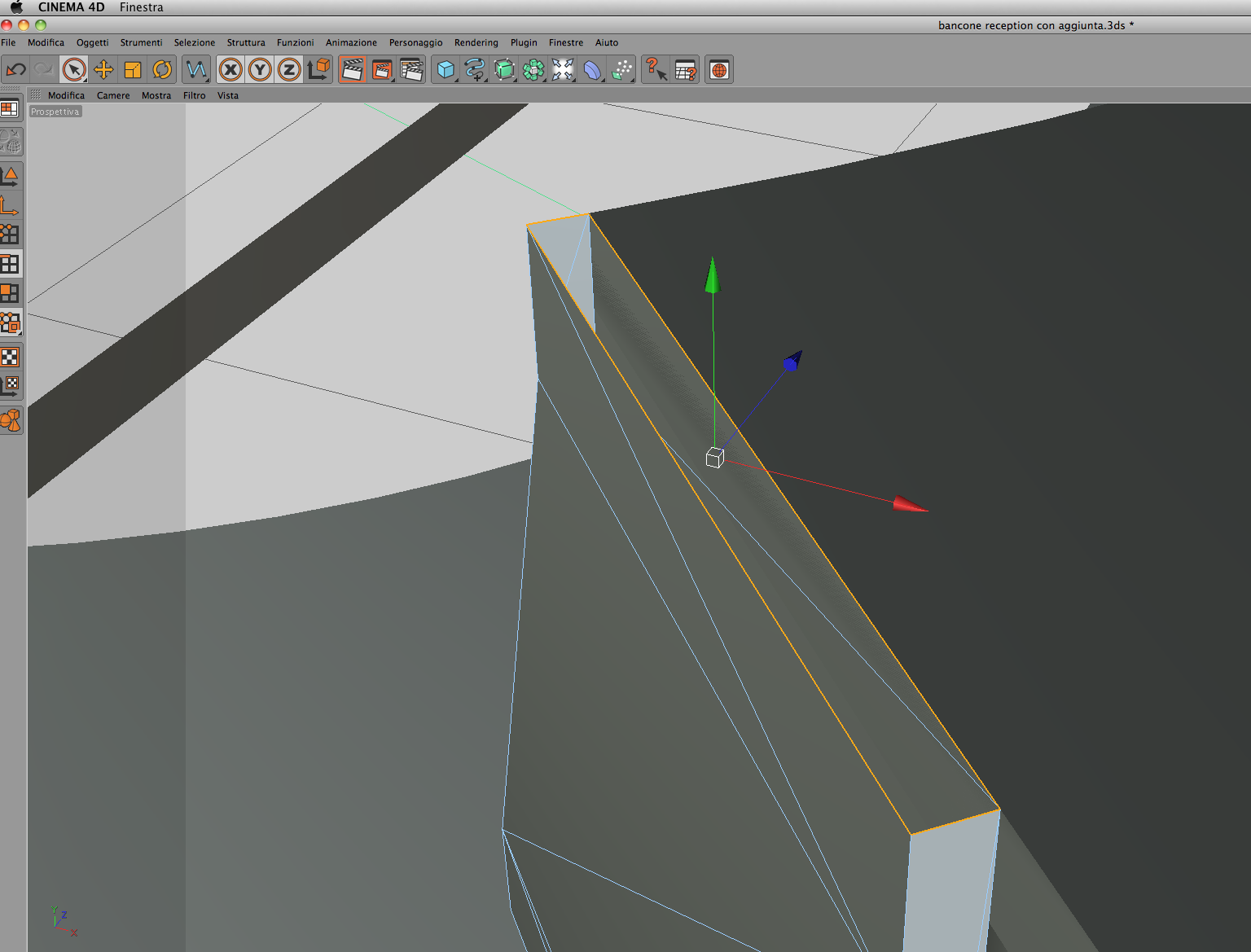Select Object Axis mode icon
Image resolution: width=1251 pixels, height=952 pixels.
pyautogui.click(x=10, y=204)
